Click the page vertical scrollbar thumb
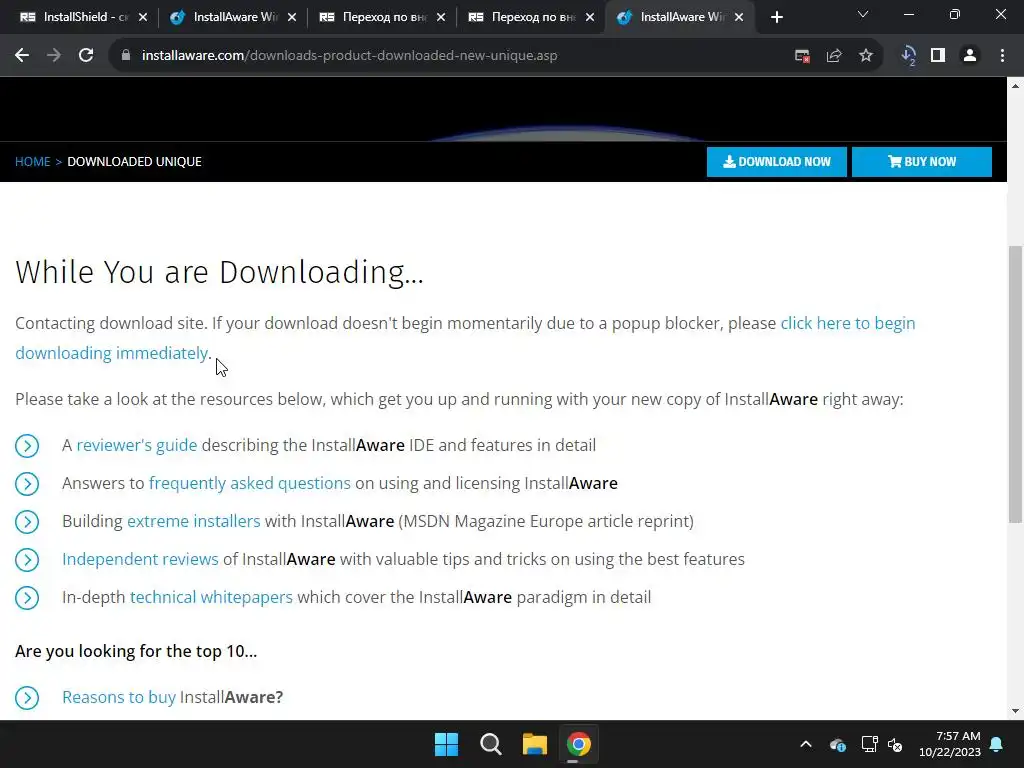The image size is (1024, 768). point(1015,384)
